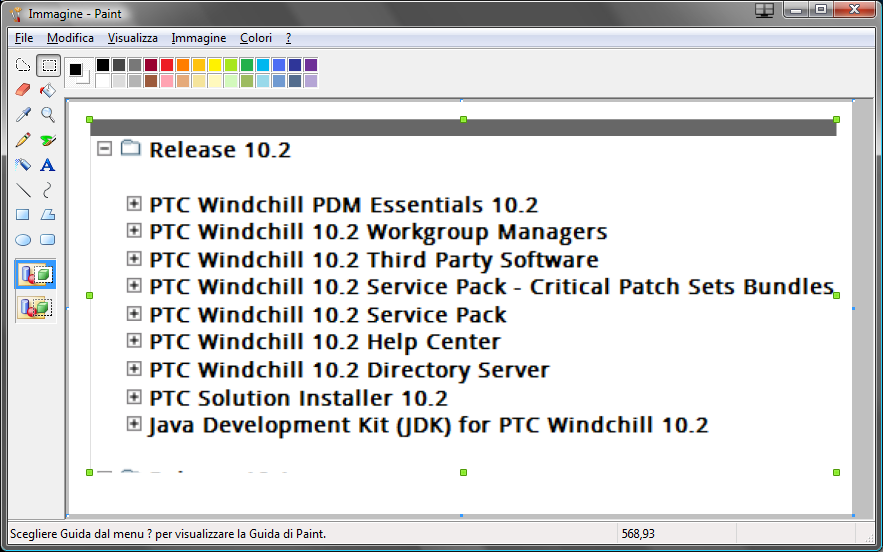The width and height of the screenshot is (883, 552).
Task: Select the brown color swatch
Action: point(150,81)
